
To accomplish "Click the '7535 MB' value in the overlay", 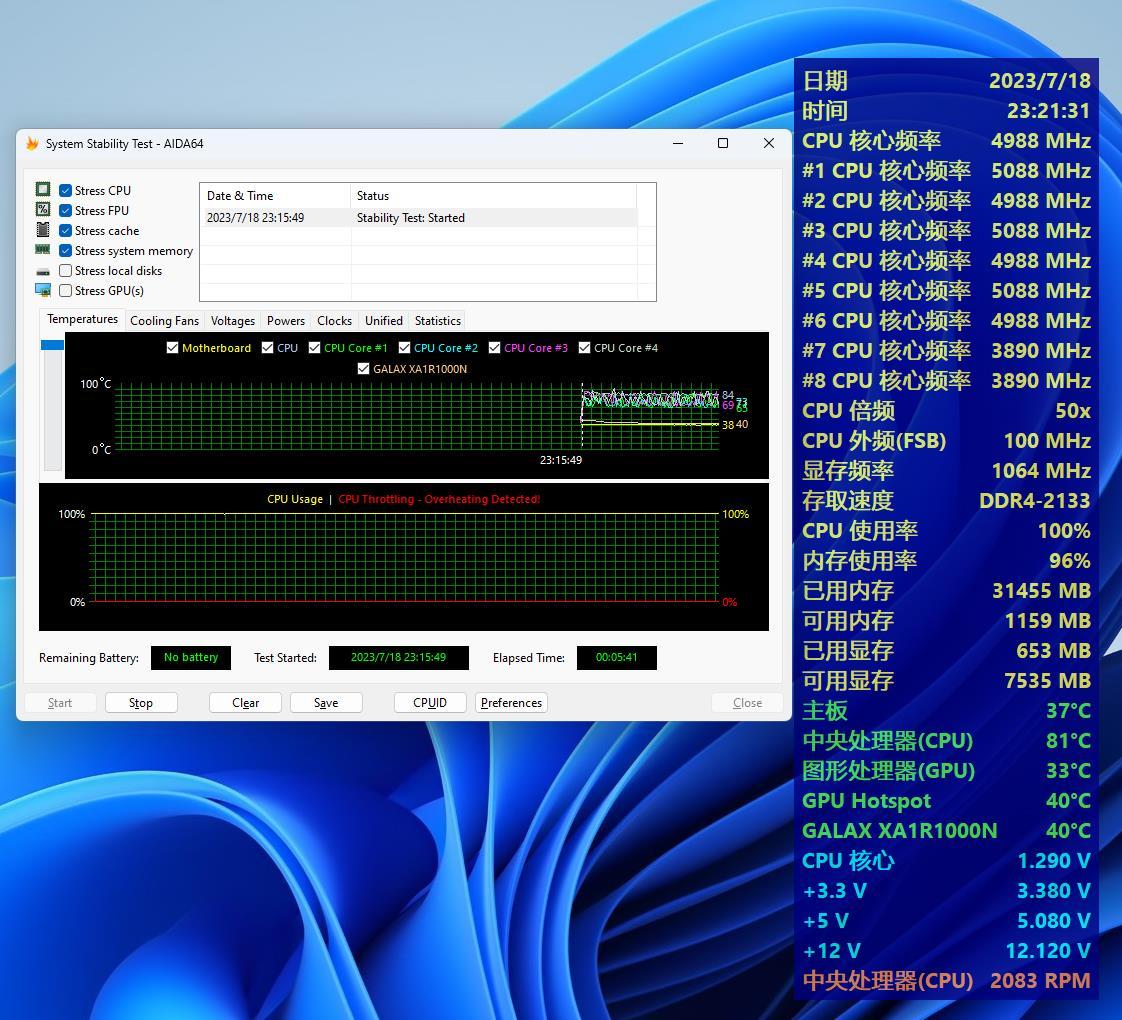I will tap(1048, 681).
